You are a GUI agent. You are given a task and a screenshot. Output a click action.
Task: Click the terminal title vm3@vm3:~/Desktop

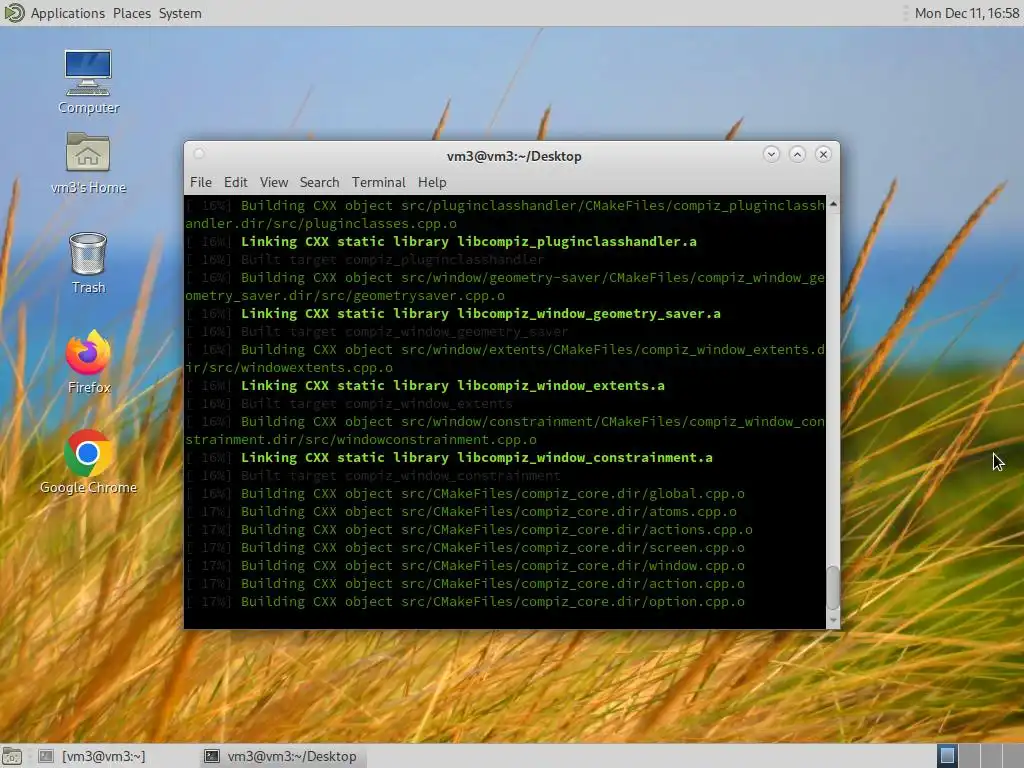pyautogui.click(x=514, y=156)
